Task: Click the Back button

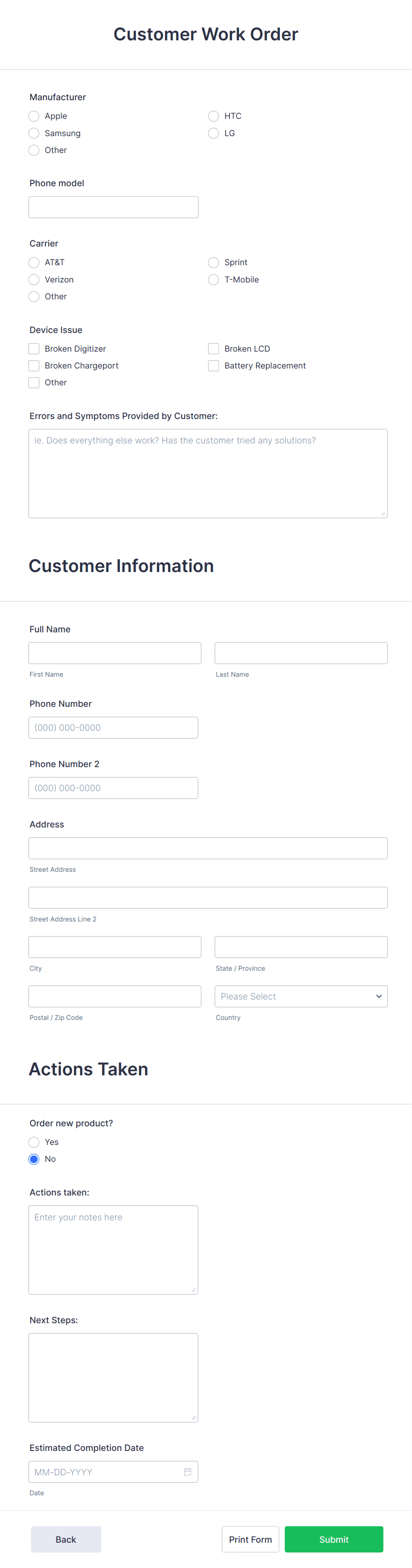Action: pyautogui.click(x=66, y=1539)
